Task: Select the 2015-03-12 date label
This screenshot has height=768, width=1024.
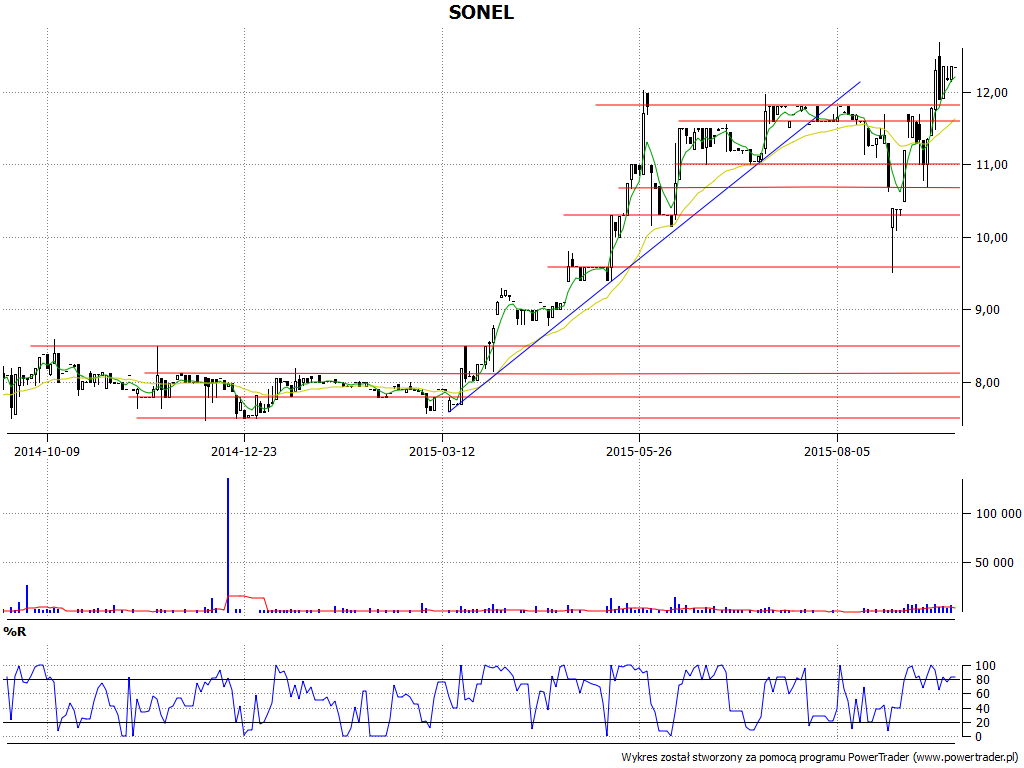Action: click(441, 451)
